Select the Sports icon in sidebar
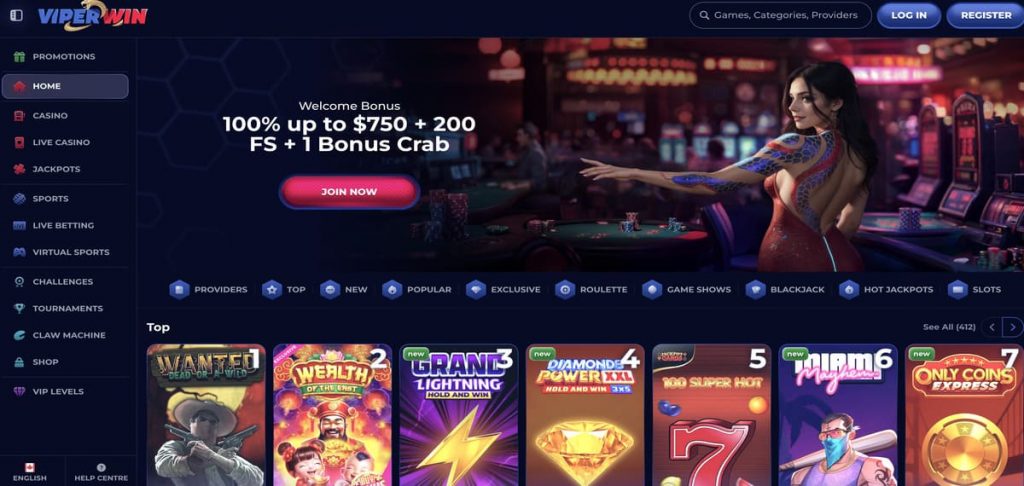 click(20, 199)
